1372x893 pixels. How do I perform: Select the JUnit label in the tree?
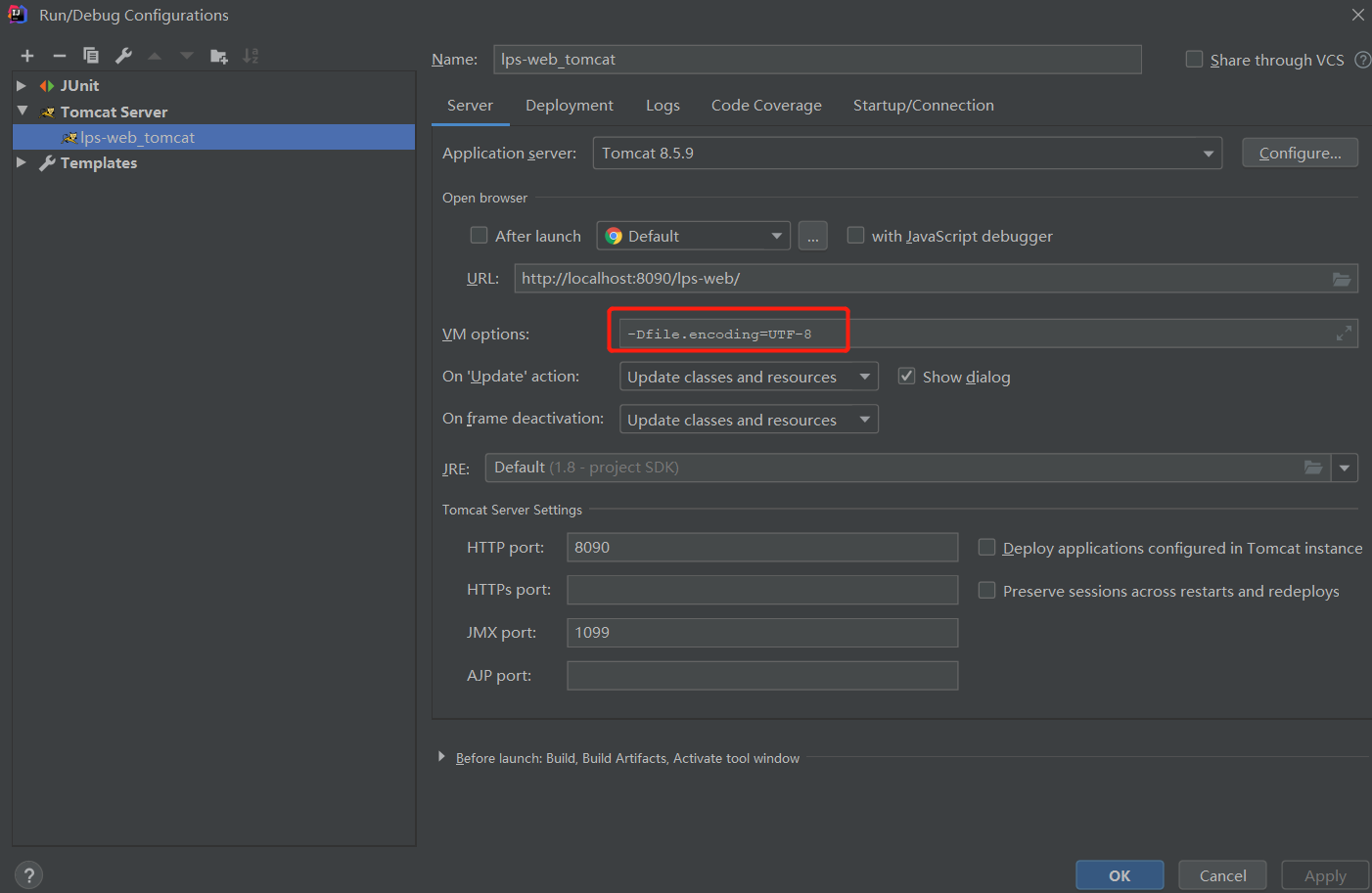pyautogui.click(x=79, y=86)
